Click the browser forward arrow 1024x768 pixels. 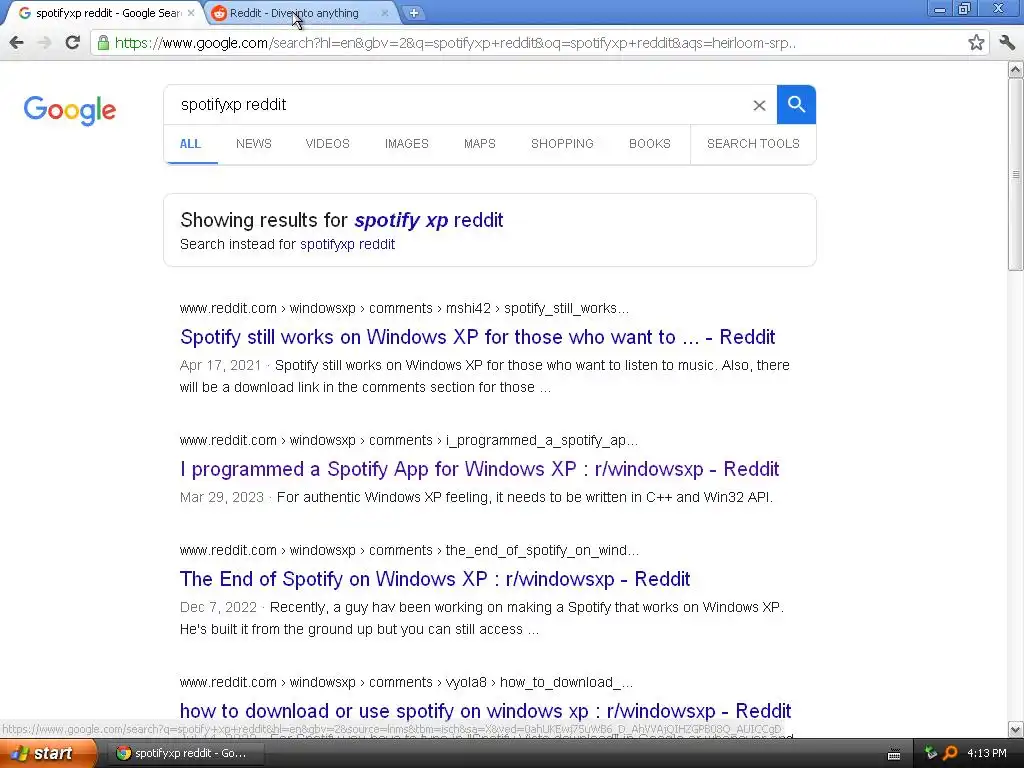[x=44, y=43]
